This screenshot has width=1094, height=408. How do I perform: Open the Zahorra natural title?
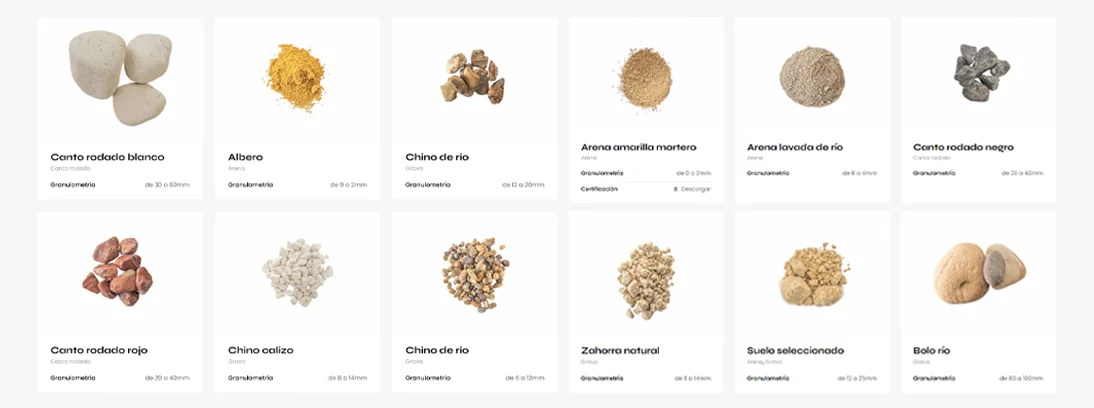click(620, 350)
